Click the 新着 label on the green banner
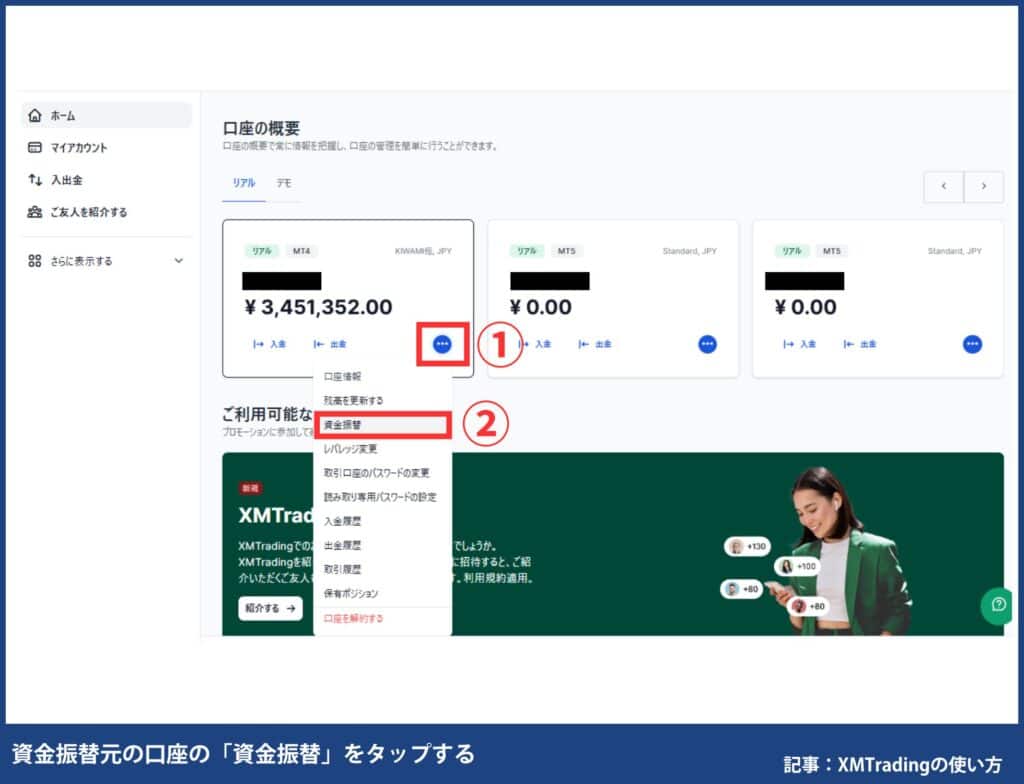The image size is (1024, 784). 250,488
